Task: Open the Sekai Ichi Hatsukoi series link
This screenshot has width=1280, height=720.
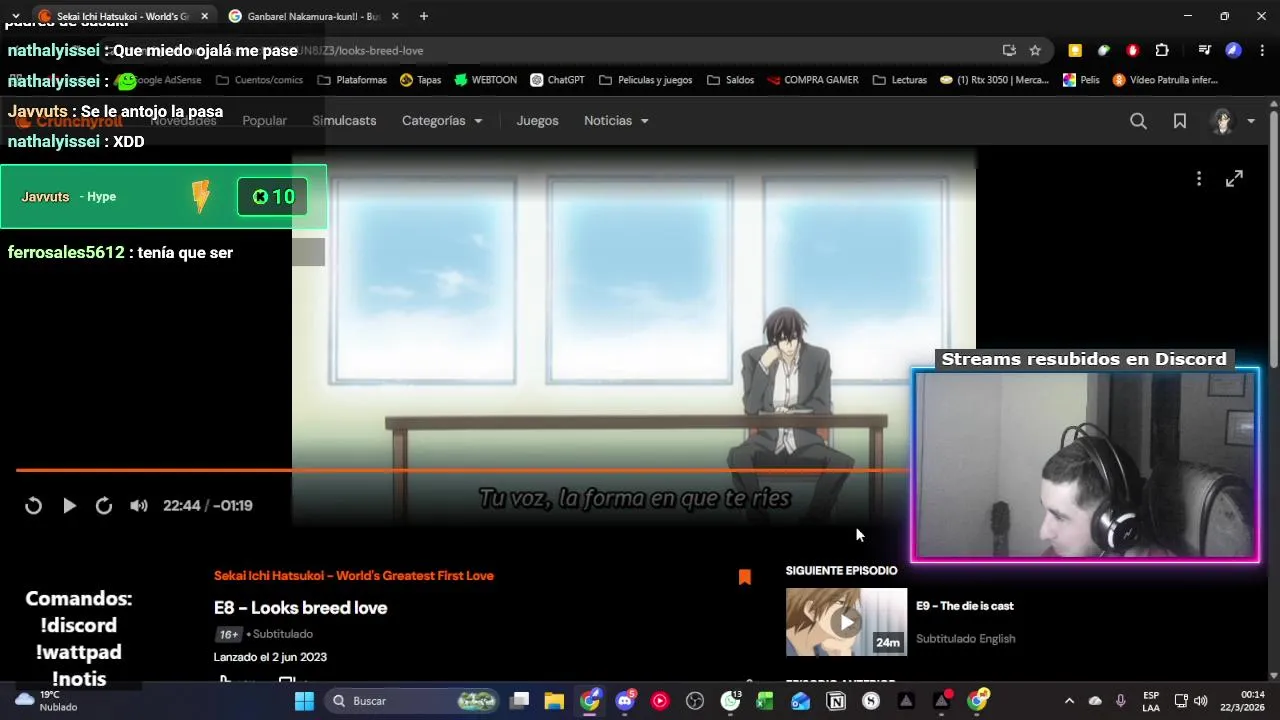Action: (354, 576)
